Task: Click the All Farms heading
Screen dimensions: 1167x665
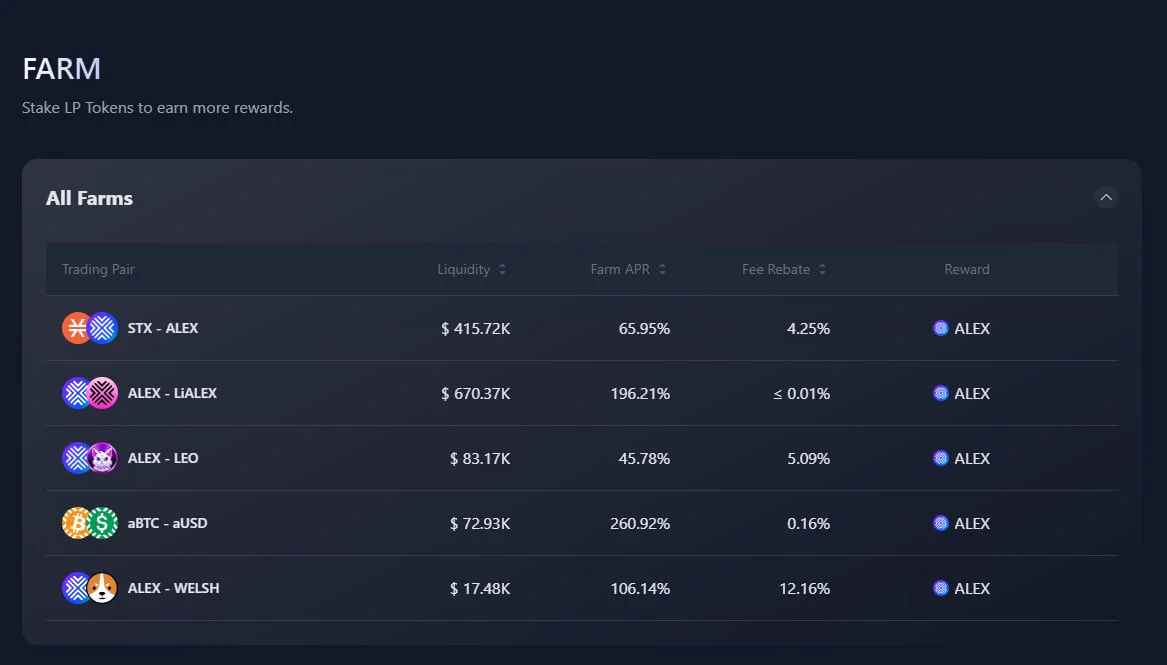Action: [x=89, y=198]
